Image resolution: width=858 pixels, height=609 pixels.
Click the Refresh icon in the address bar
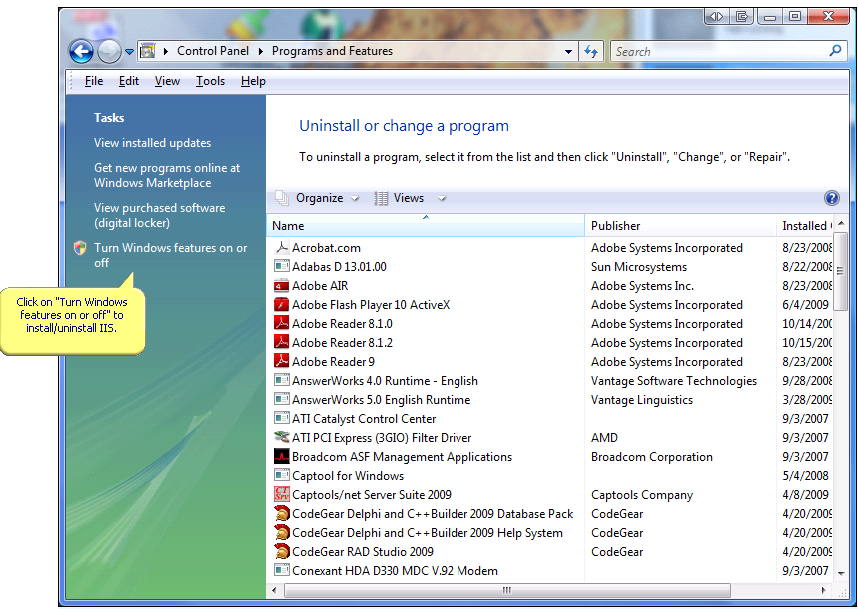(x=592, y=51)
